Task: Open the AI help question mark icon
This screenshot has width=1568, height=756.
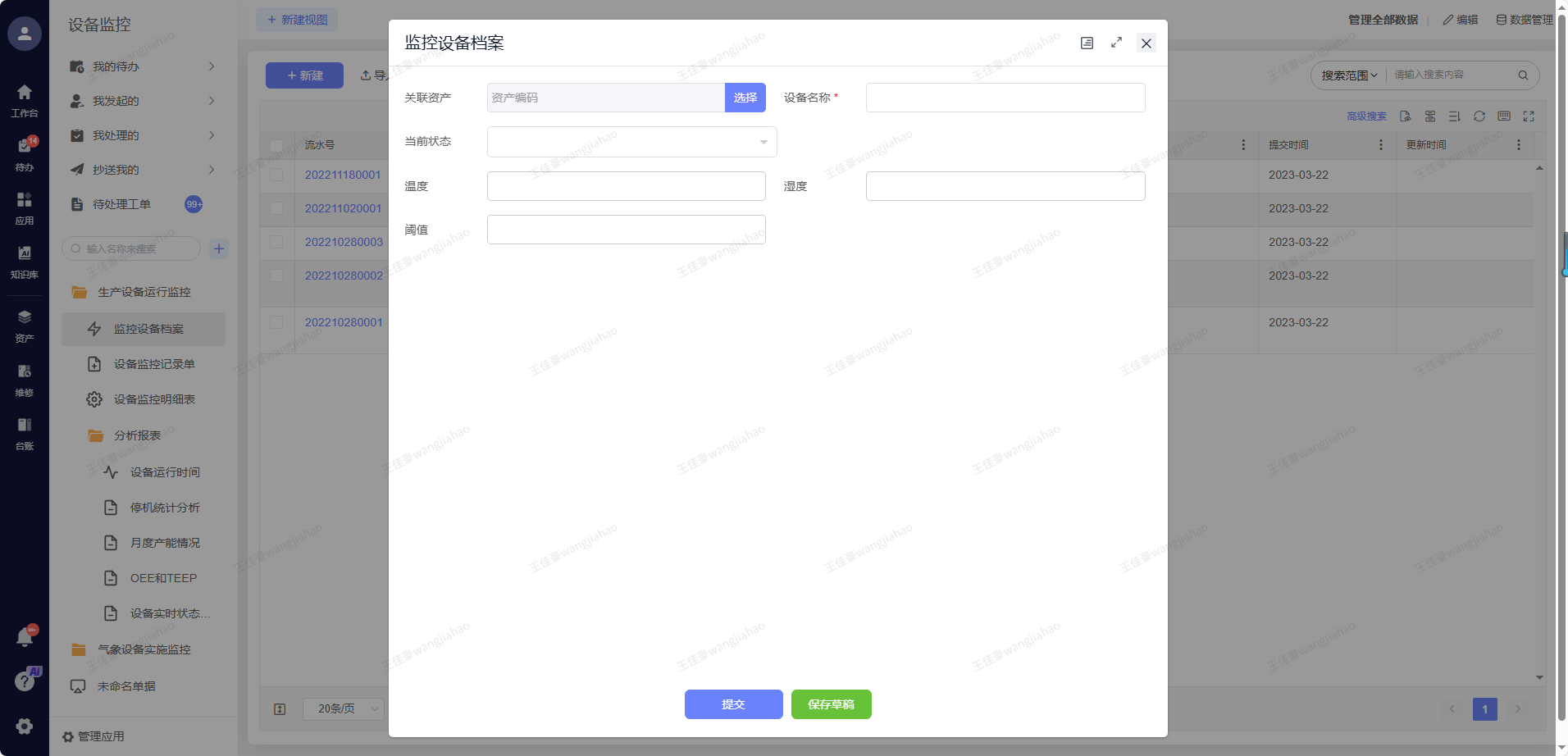Action: [25, 681]
